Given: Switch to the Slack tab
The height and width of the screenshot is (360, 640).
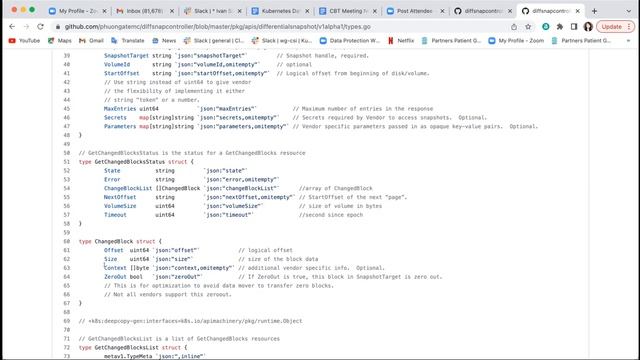Looking at the screenshot, I should pyautogui.click(x=211, y=11).
